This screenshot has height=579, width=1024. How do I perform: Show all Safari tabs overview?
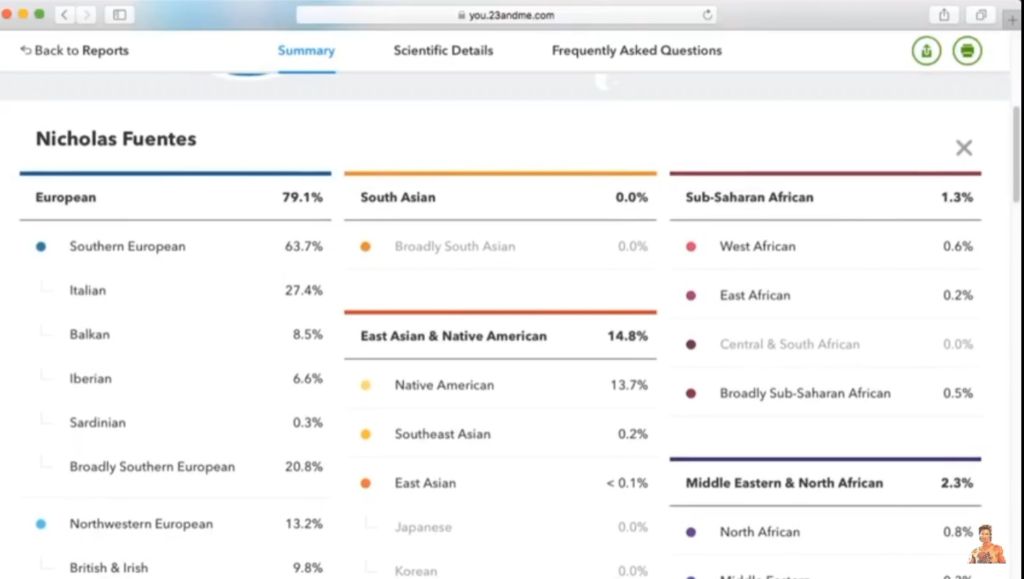tap(981, 15)
